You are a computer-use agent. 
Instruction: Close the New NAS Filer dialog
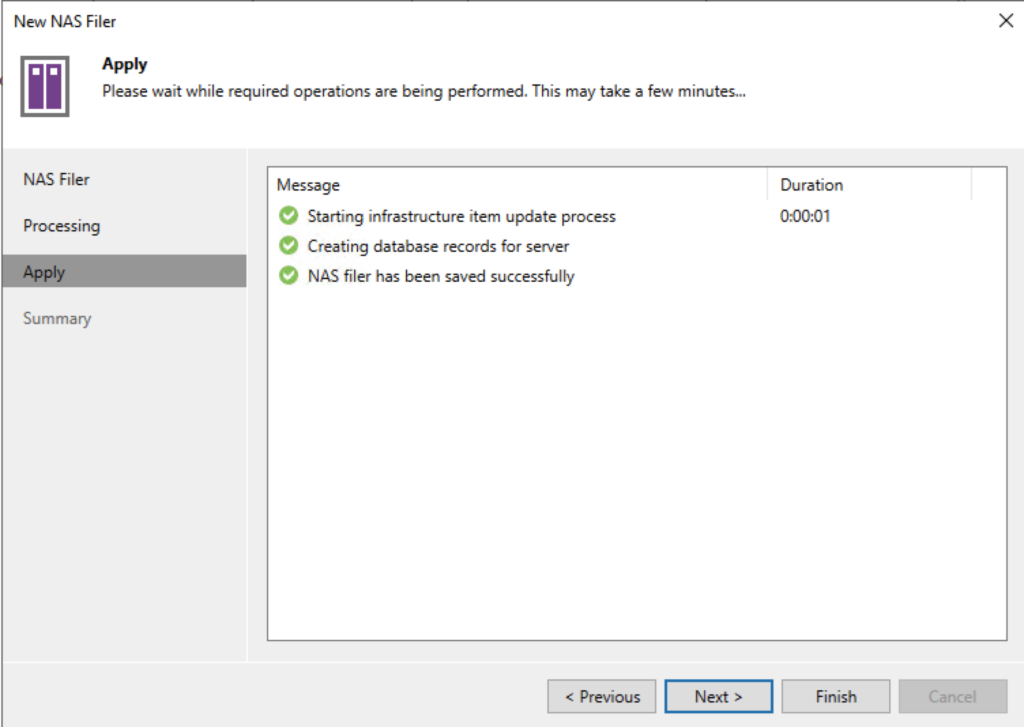click(x=1005, y=21)
